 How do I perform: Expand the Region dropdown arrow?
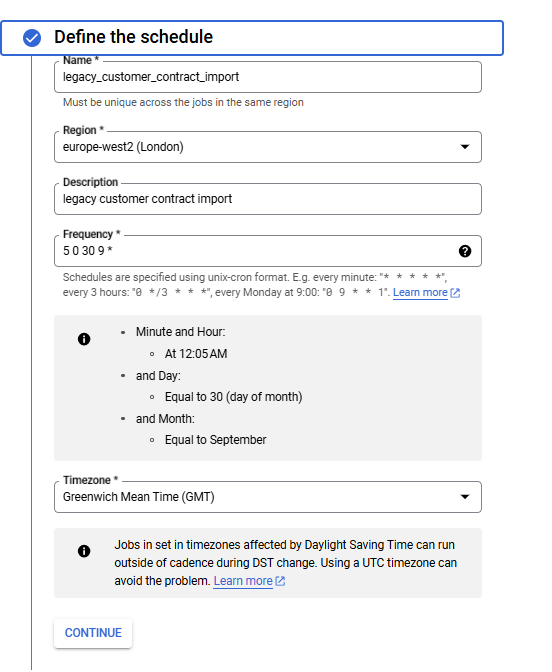coord(465,147)
